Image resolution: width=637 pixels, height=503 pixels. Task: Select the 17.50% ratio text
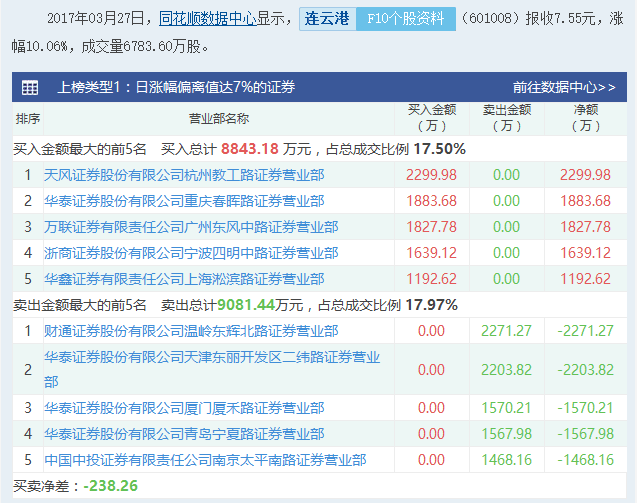point(440,149)
